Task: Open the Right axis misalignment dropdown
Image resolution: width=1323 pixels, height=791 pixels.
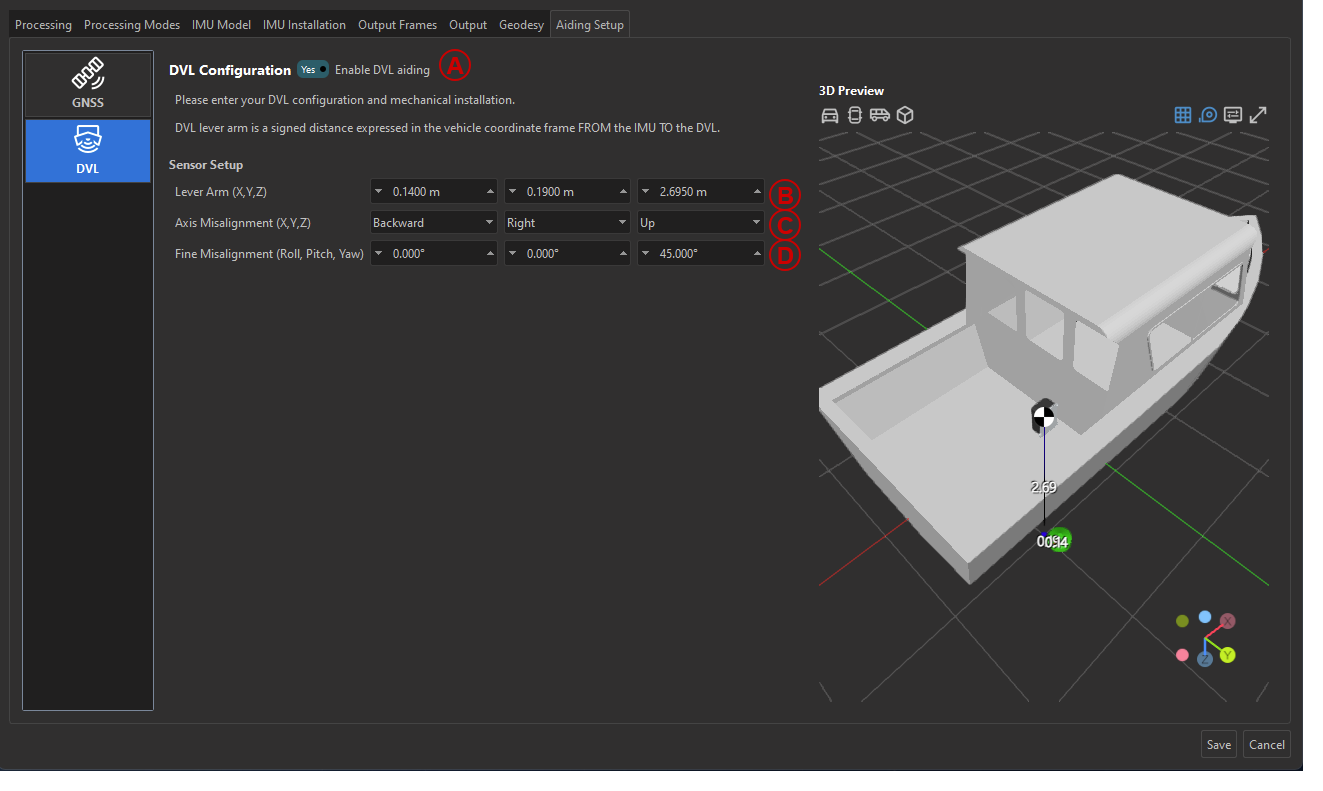Action: coord(567,223)
